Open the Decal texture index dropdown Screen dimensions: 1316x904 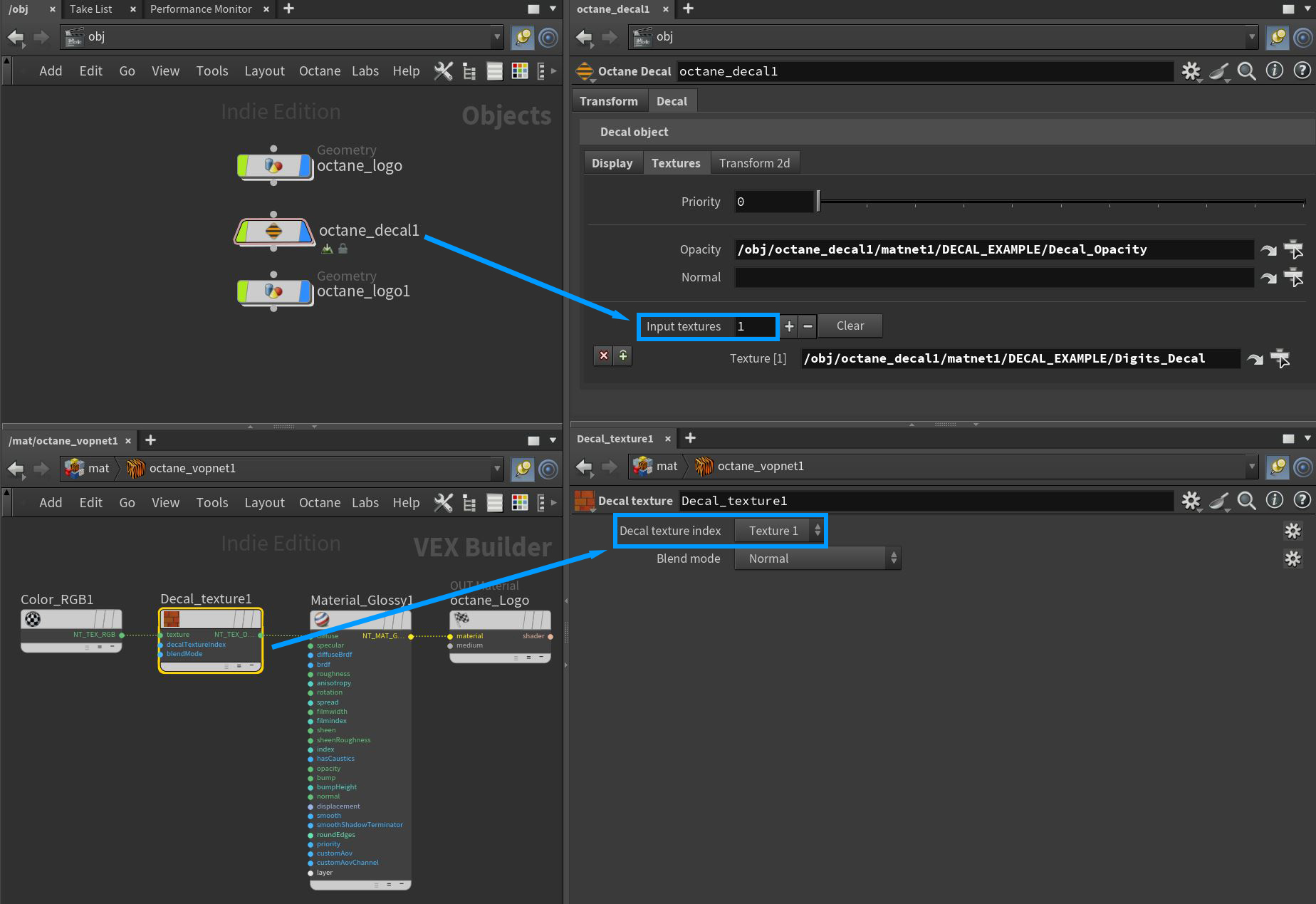780,531
